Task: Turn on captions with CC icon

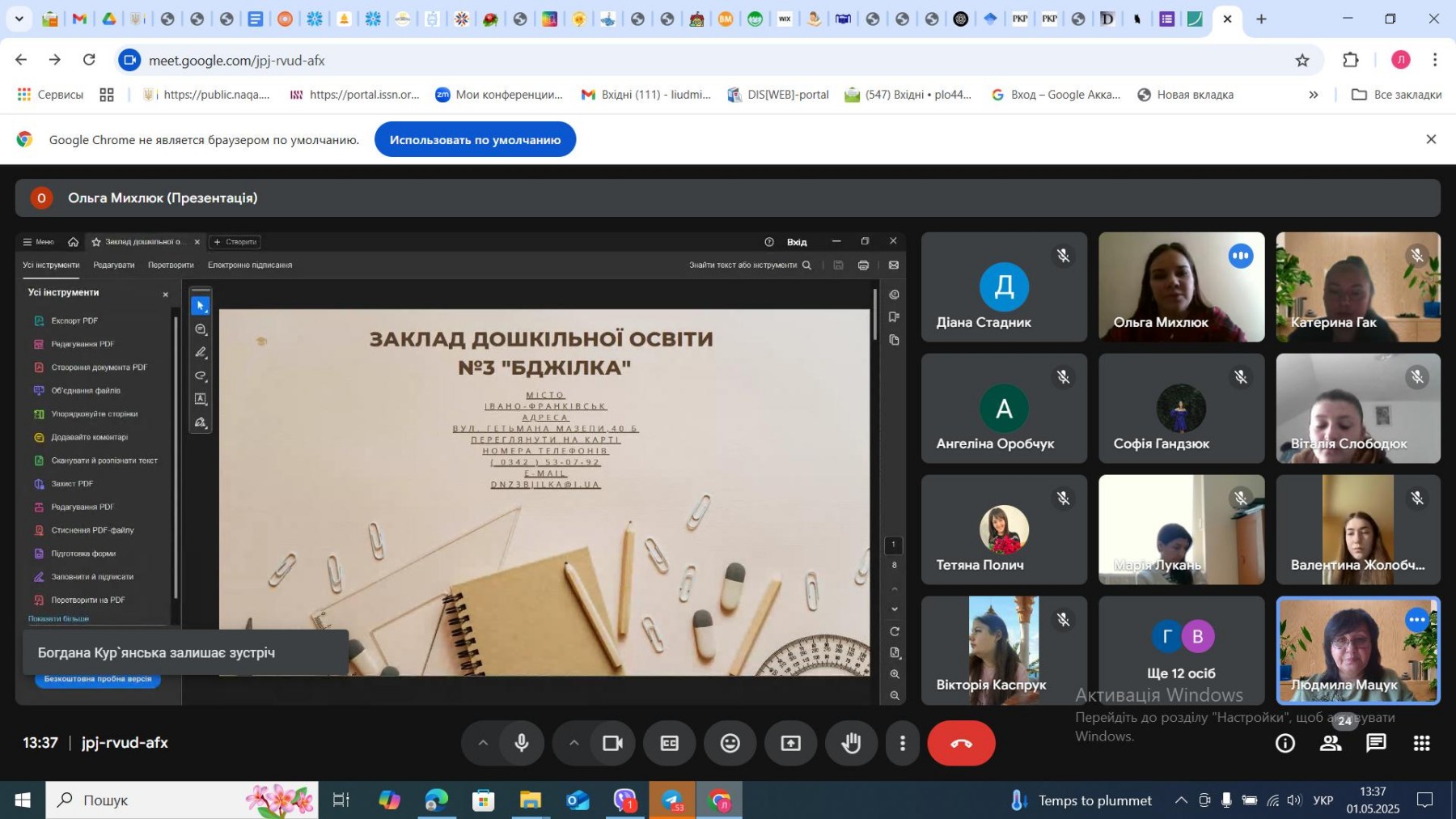Action: click(670, 743)
